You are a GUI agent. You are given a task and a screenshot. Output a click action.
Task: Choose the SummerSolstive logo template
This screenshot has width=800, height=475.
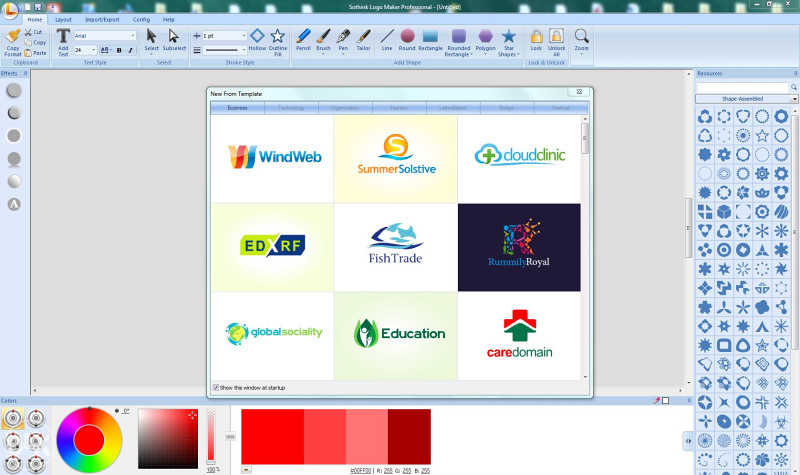[396, 159]
